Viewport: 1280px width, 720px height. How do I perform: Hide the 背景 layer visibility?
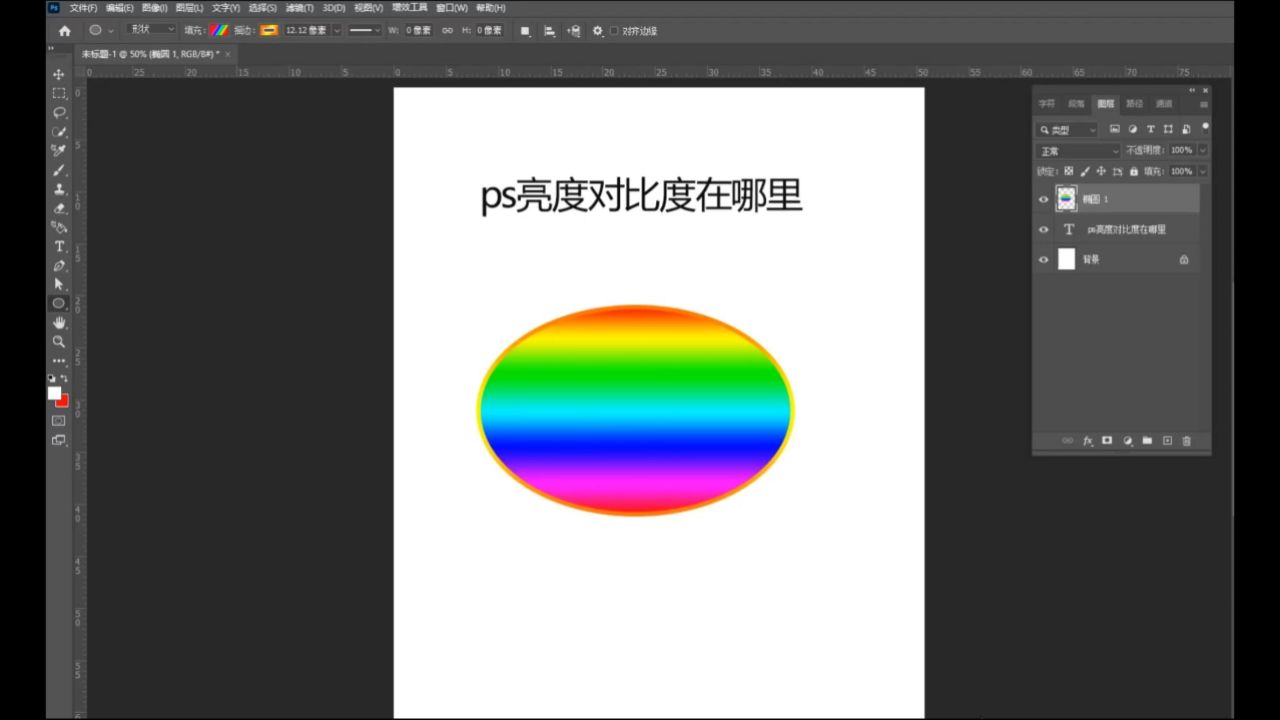pos(1043,259)
